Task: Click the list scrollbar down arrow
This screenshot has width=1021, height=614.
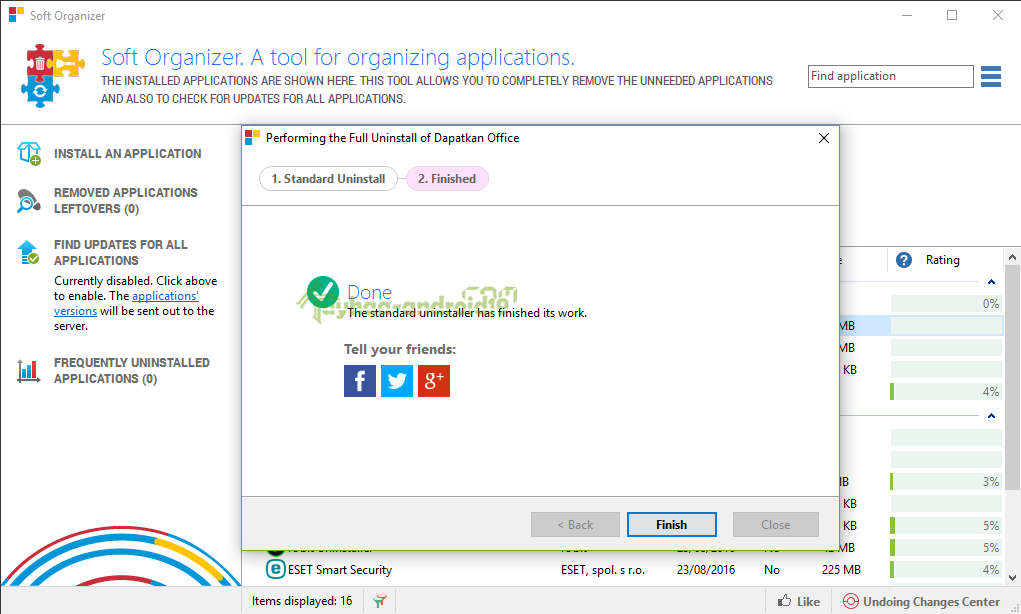Action: [1012, 577]
